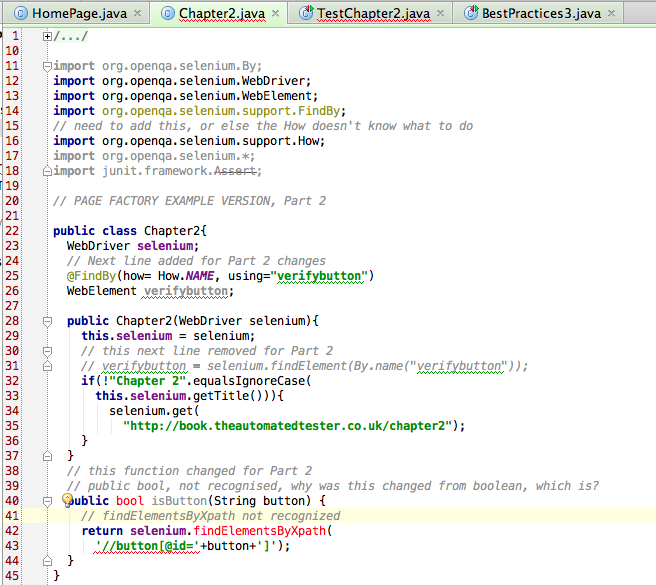Click the constructor fold end marker on line 37
Image resolution: width=656 pixels, height=585 pixels.
(x=47, y=456)
